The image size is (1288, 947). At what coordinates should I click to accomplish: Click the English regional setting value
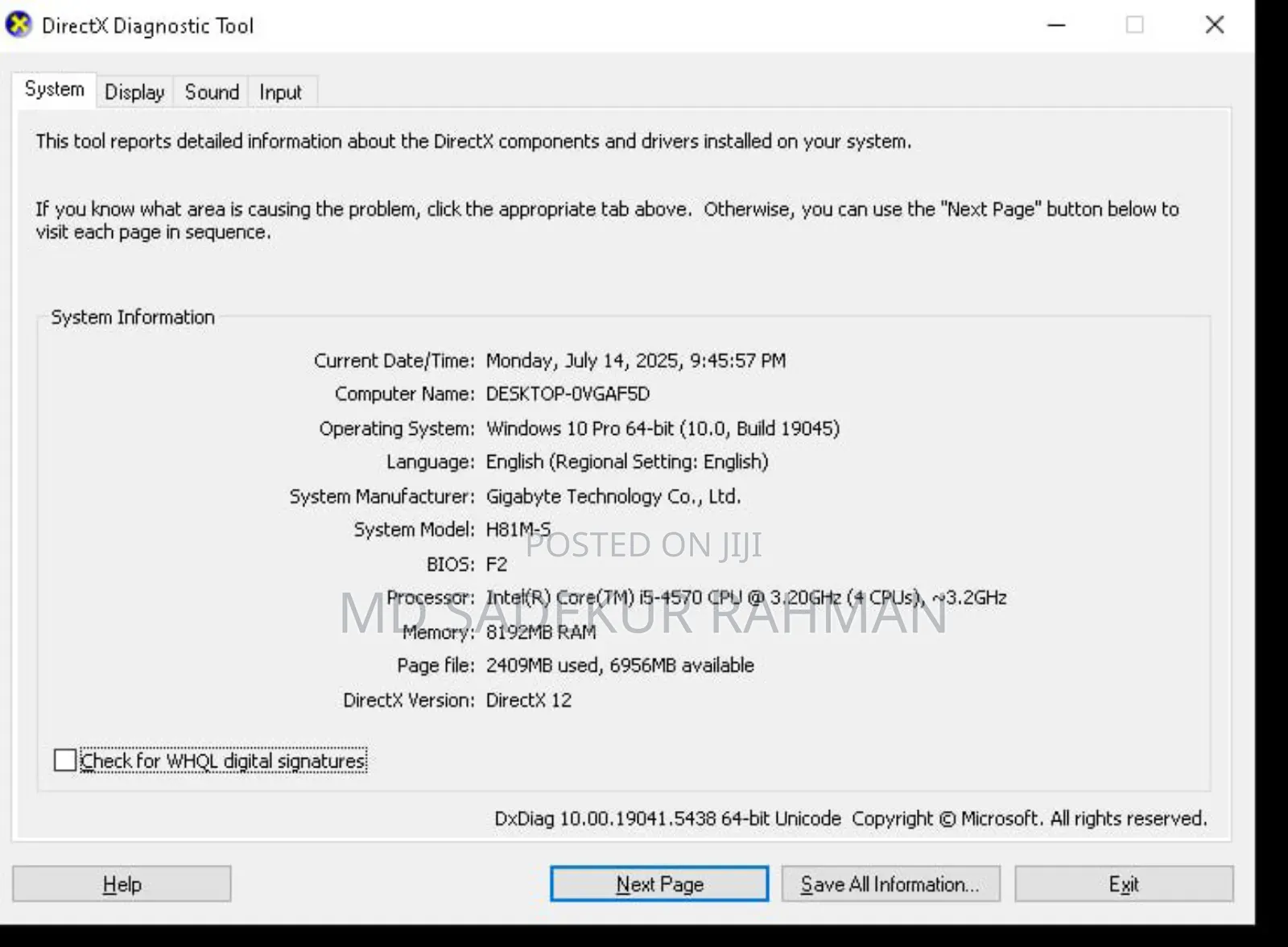[627, 462]
